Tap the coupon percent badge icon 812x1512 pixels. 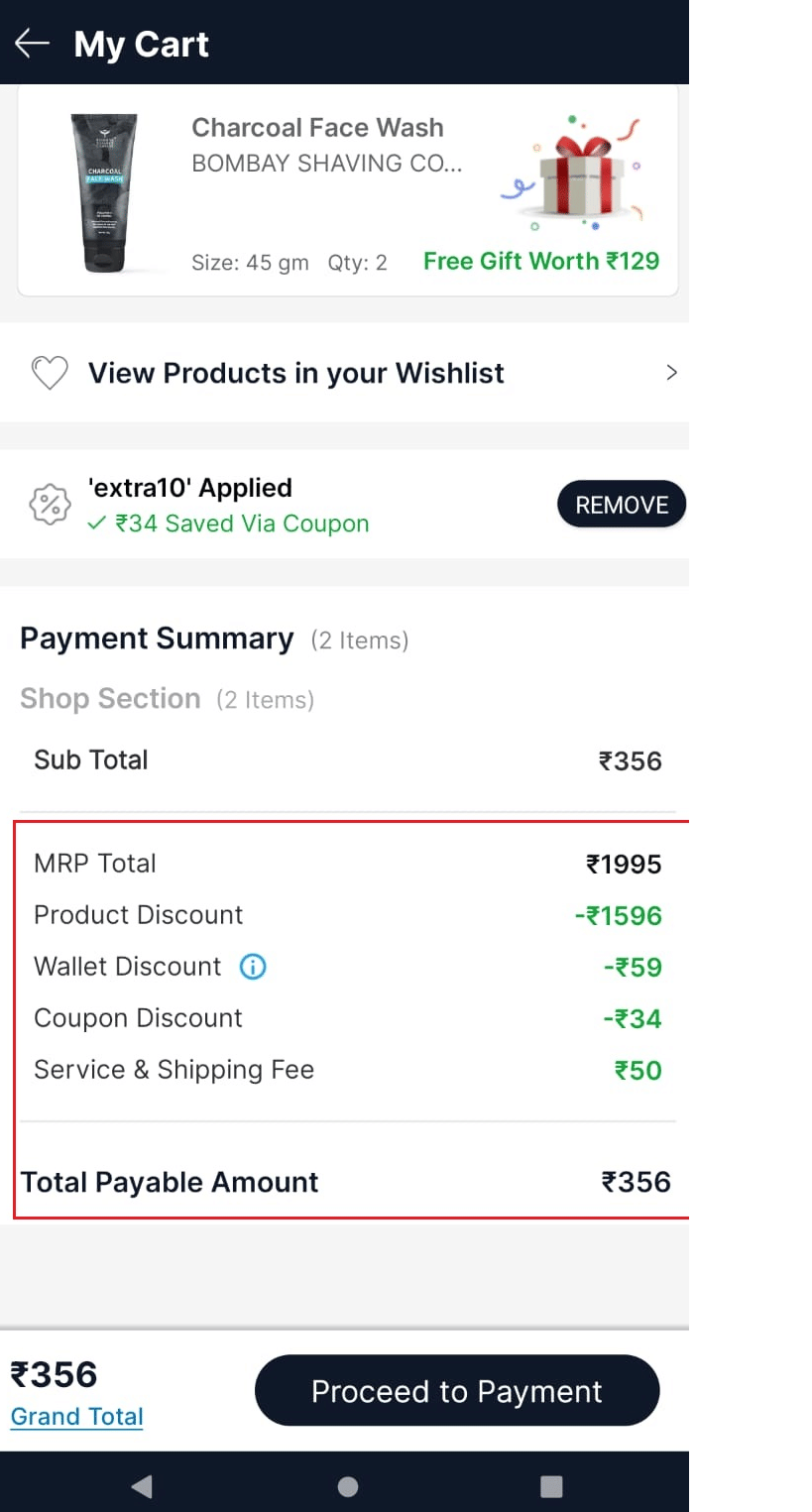[x=50, y=506]
